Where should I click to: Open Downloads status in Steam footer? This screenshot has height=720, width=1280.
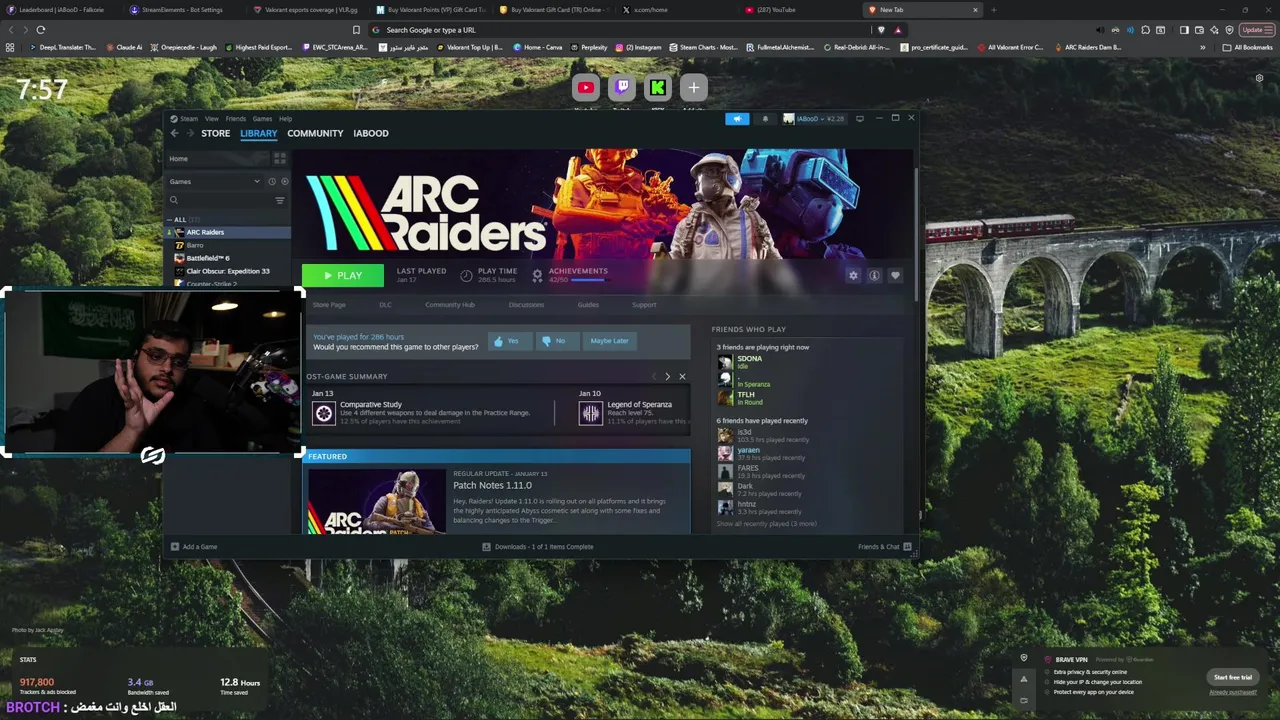[x=538, y=547]
